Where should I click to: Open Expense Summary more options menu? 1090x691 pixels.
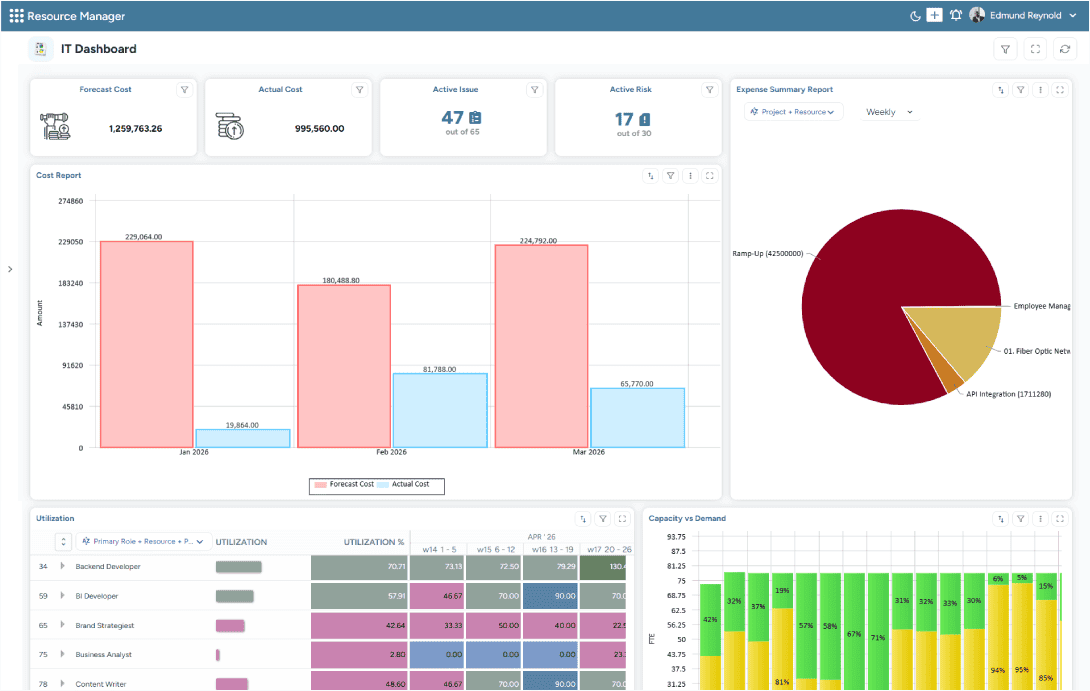tap(1041, 90)
